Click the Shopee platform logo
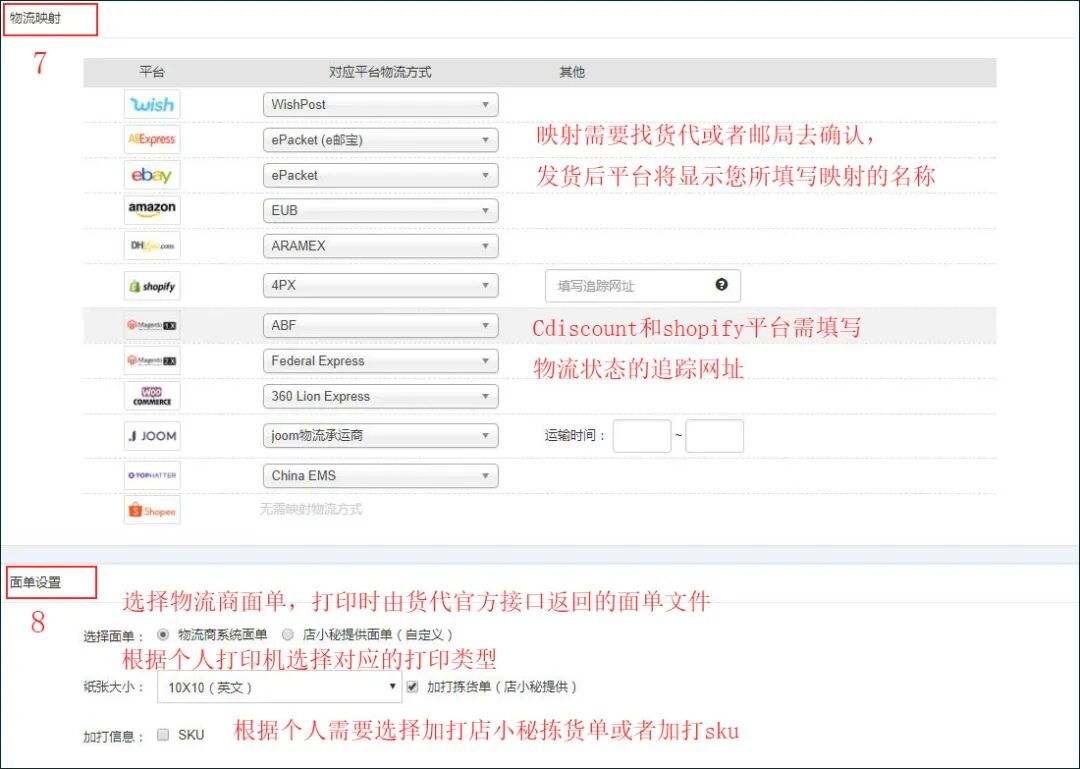Image resolution: width=1080 pixels, height=769 pixels. [151, 510]
